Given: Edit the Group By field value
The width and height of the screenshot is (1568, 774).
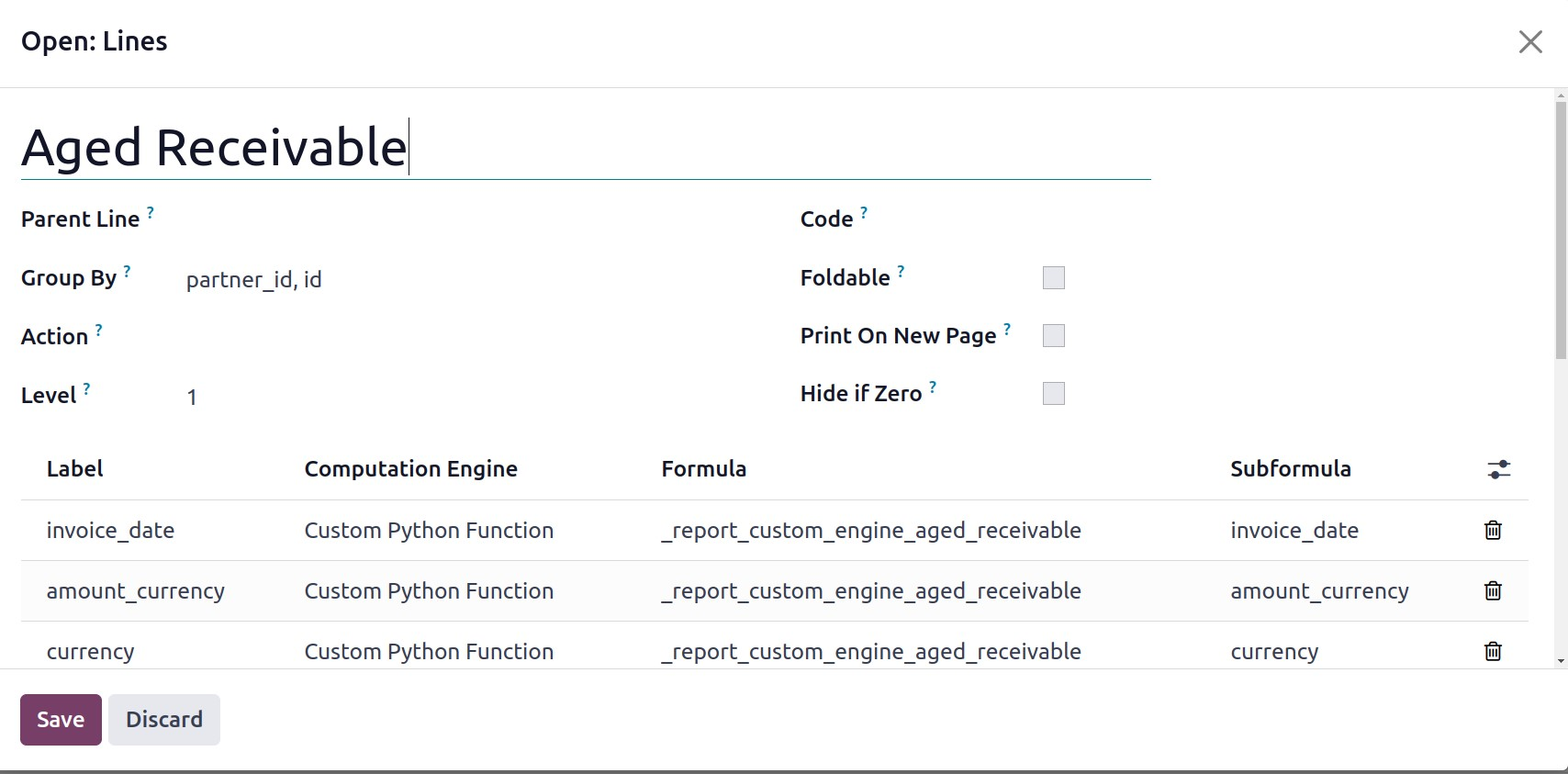Looking at the screenshot, I should click(x=459, y=280).
